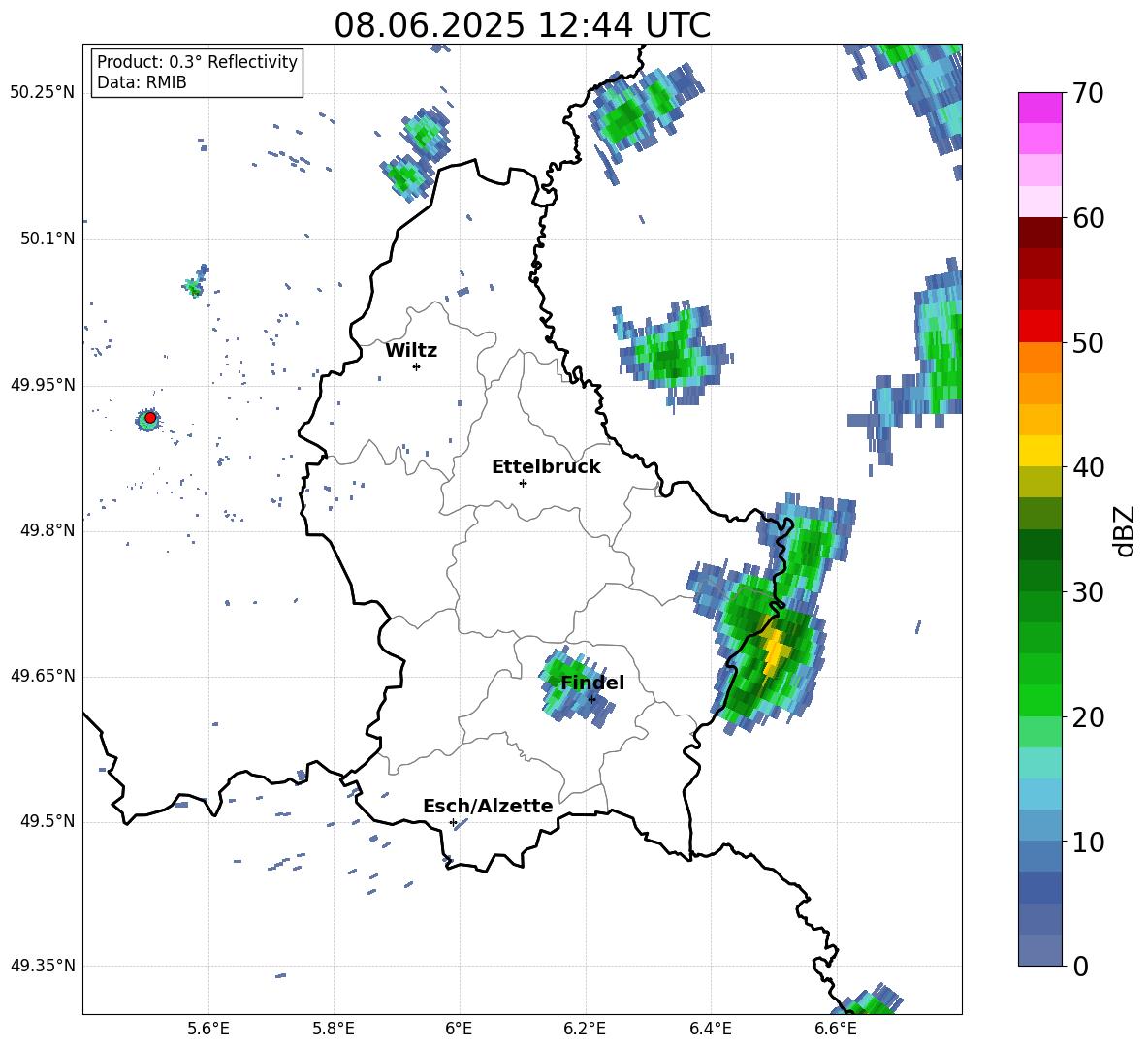
Task: Click the '5.8°E' longitude label
Action: click(x=334, y=1029)
